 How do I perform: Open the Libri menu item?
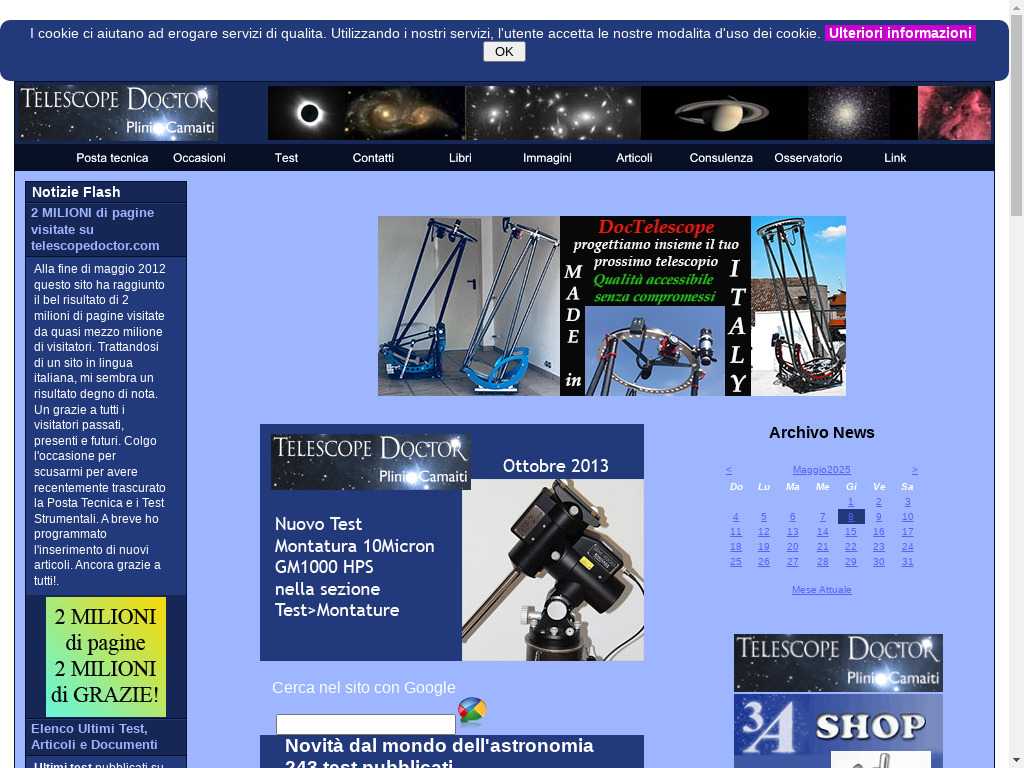point(460,158)
